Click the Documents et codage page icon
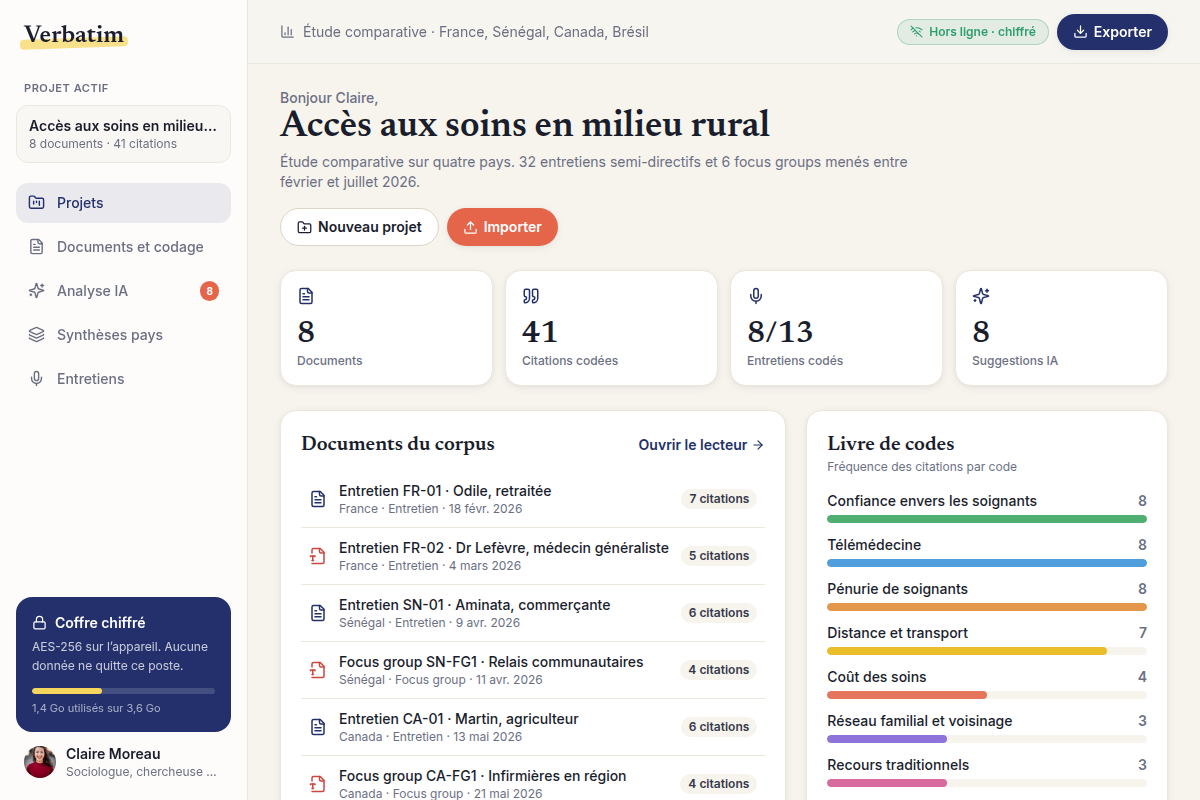Image resolution: width=1200 pixels, height=800 pixels. click(x=37, y=247)
